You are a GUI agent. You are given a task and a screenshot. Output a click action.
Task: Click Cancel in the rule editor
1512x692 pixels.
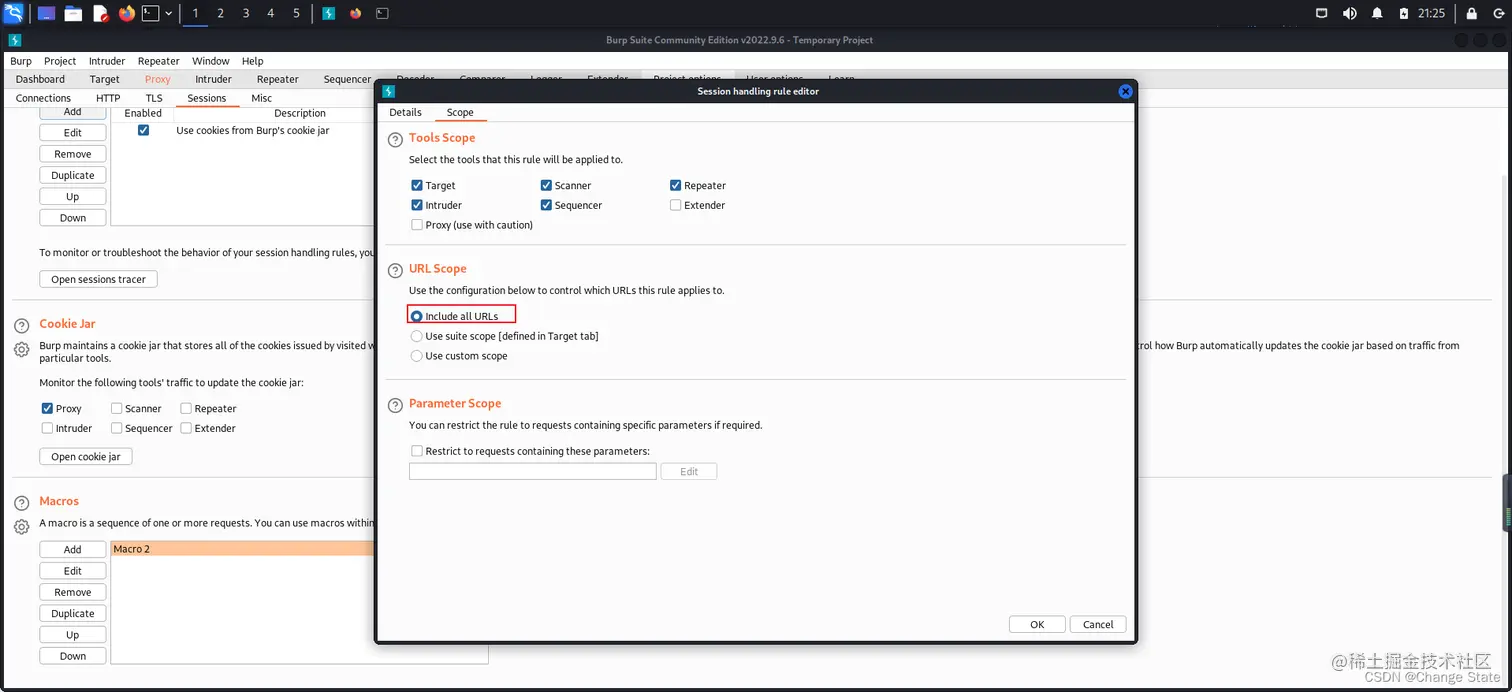coord(1098,624)
